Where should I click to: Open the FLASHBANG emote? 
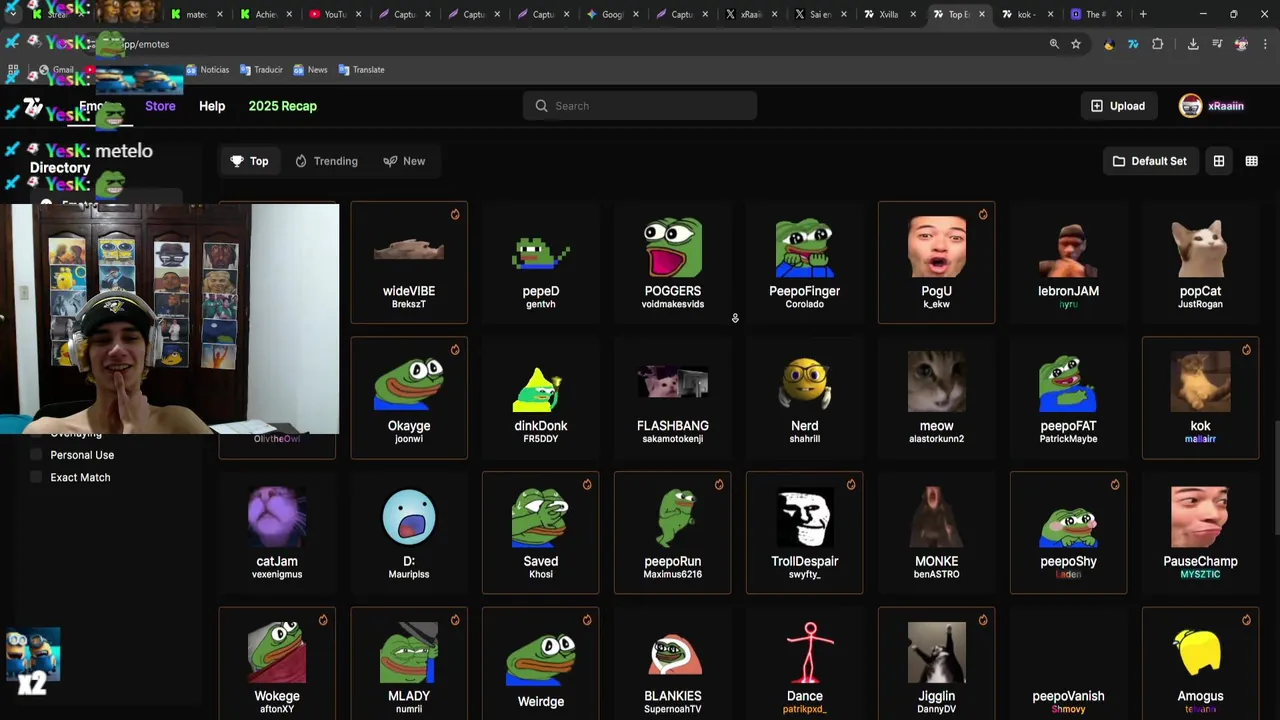coord(673,398)
